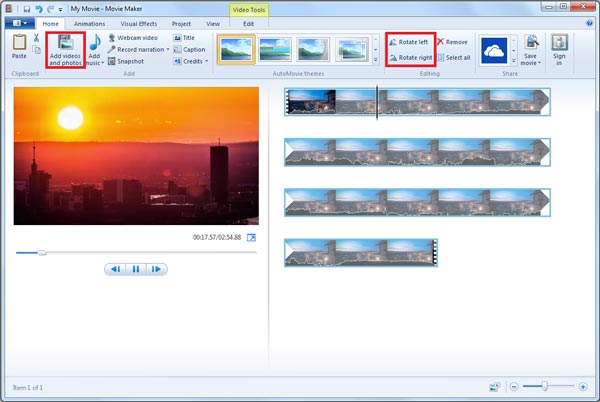The height and width of the screenshot is (402, 600).
Task: Click the thumbnail size icon in status bar
Action: (494, 387)
